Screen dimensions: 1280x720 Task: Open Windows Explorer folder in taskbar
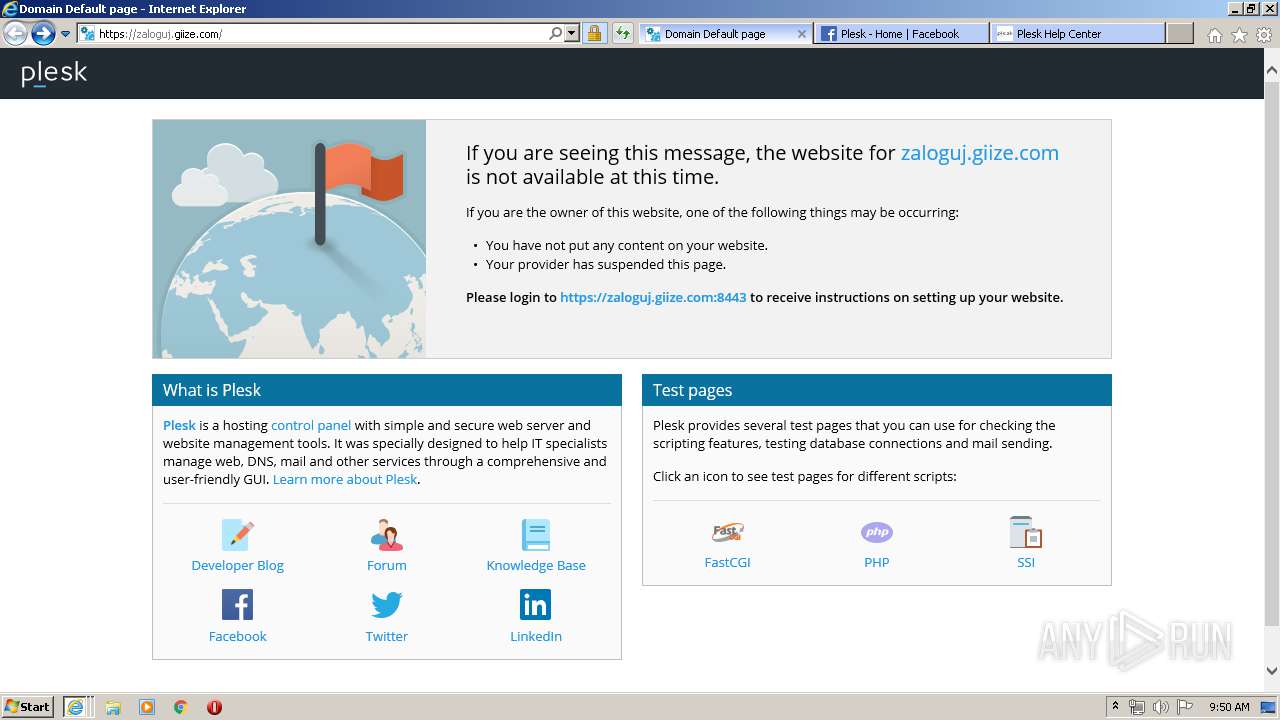[113, 707]
